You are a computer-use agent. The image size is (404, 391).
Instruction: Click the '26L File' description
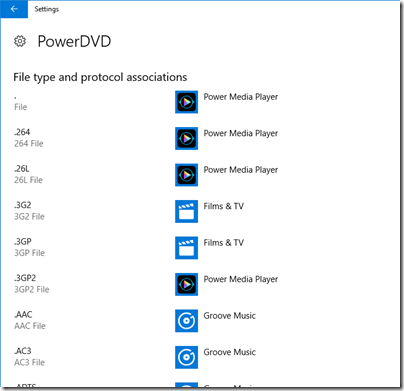[x=28, y=180]
